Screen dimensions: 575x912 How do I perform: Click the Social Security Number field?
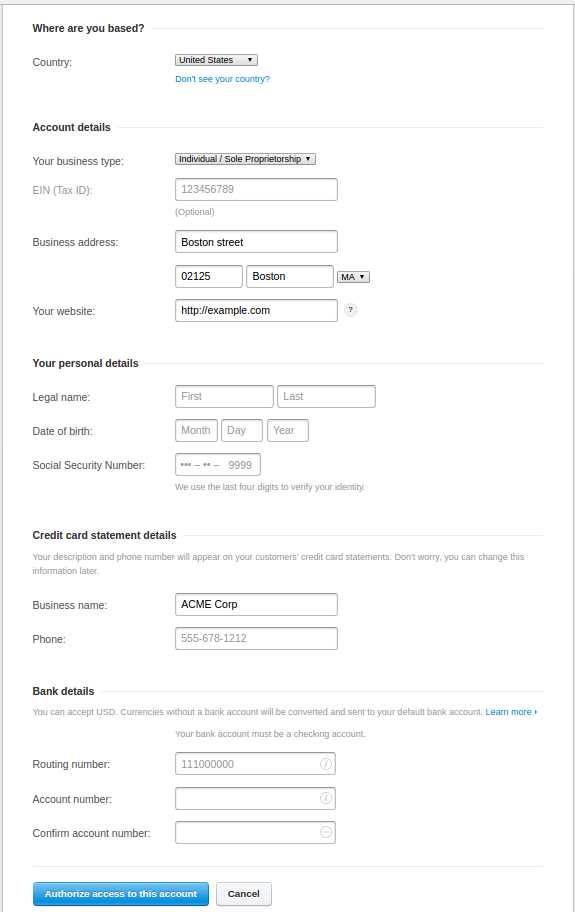[x=218, y=465]
